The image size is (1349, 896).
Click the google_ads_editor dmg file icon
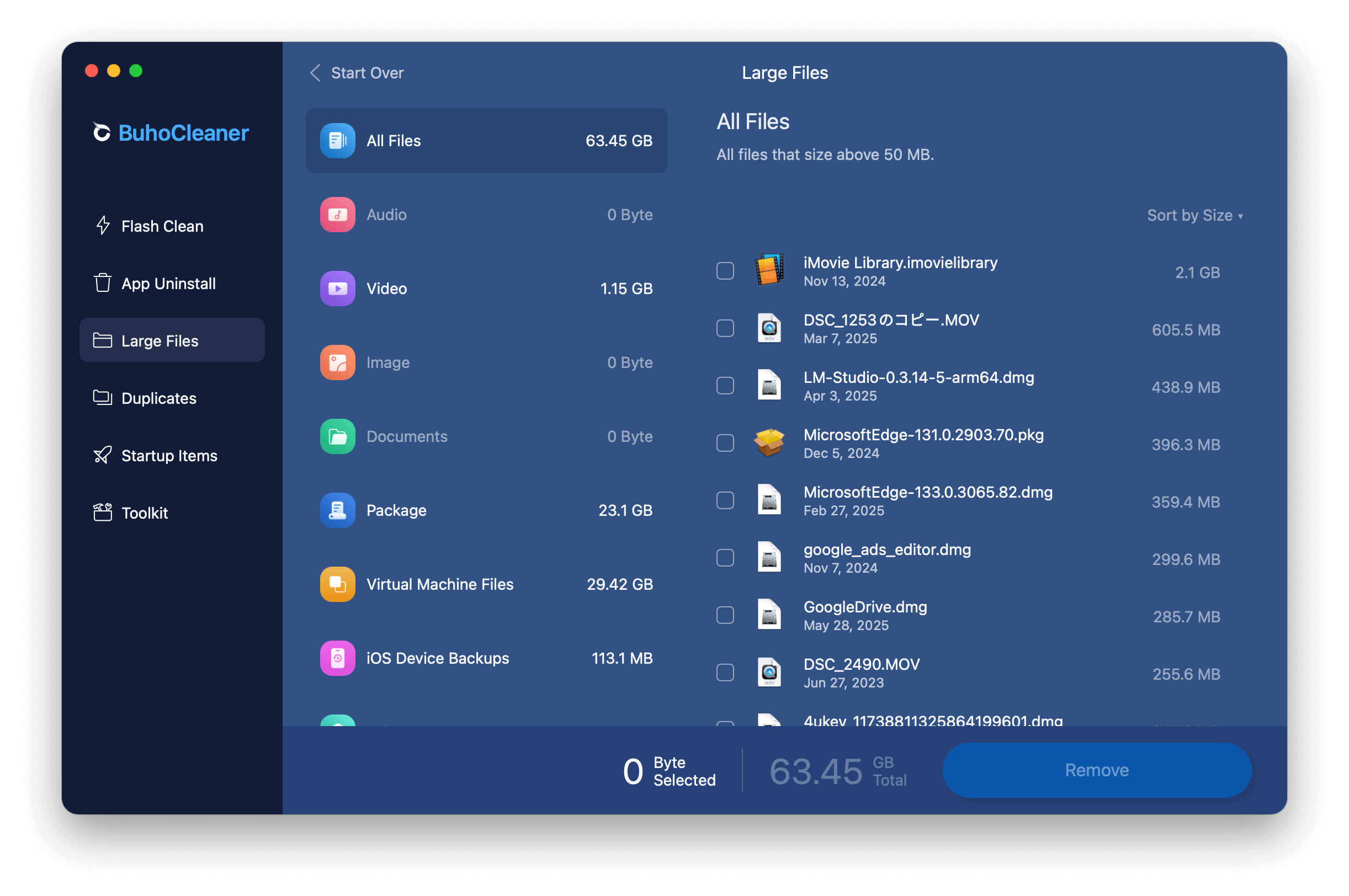tap(769, 557)
